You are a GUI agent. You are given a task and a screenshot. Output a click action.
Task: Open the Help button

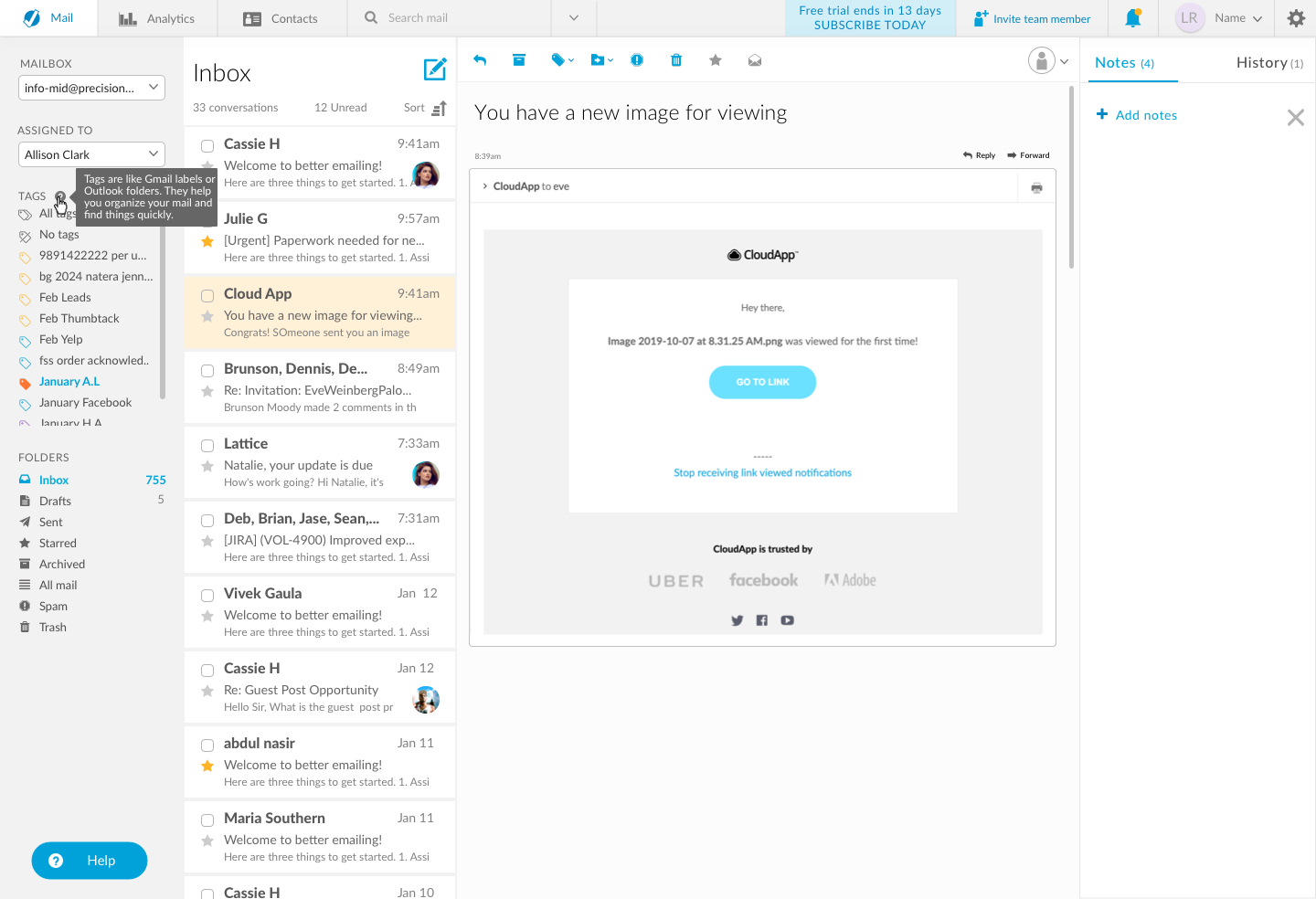tap(90, 861)
